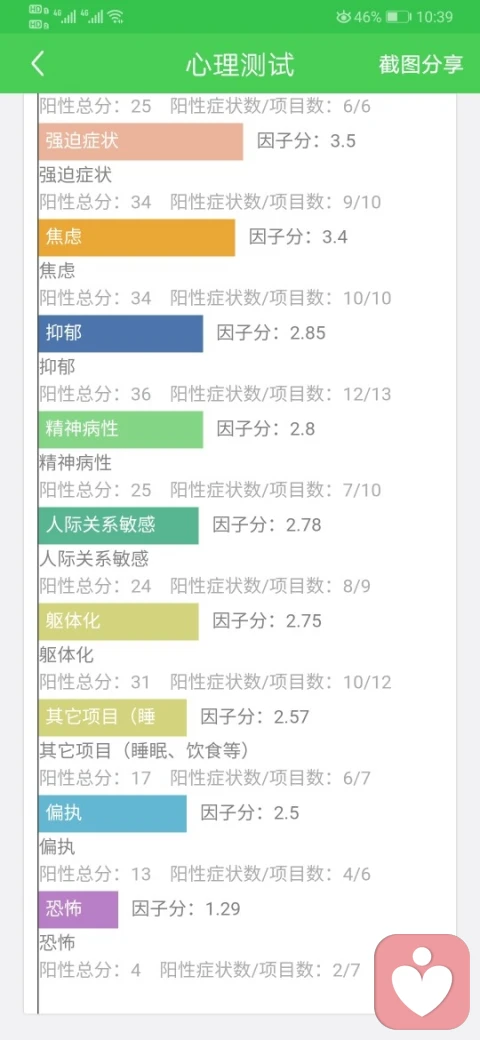This screenshot has width=480, height=1040.
Task: Tap the 因子分: 1.29 score text
Action: tap(186, 909)
